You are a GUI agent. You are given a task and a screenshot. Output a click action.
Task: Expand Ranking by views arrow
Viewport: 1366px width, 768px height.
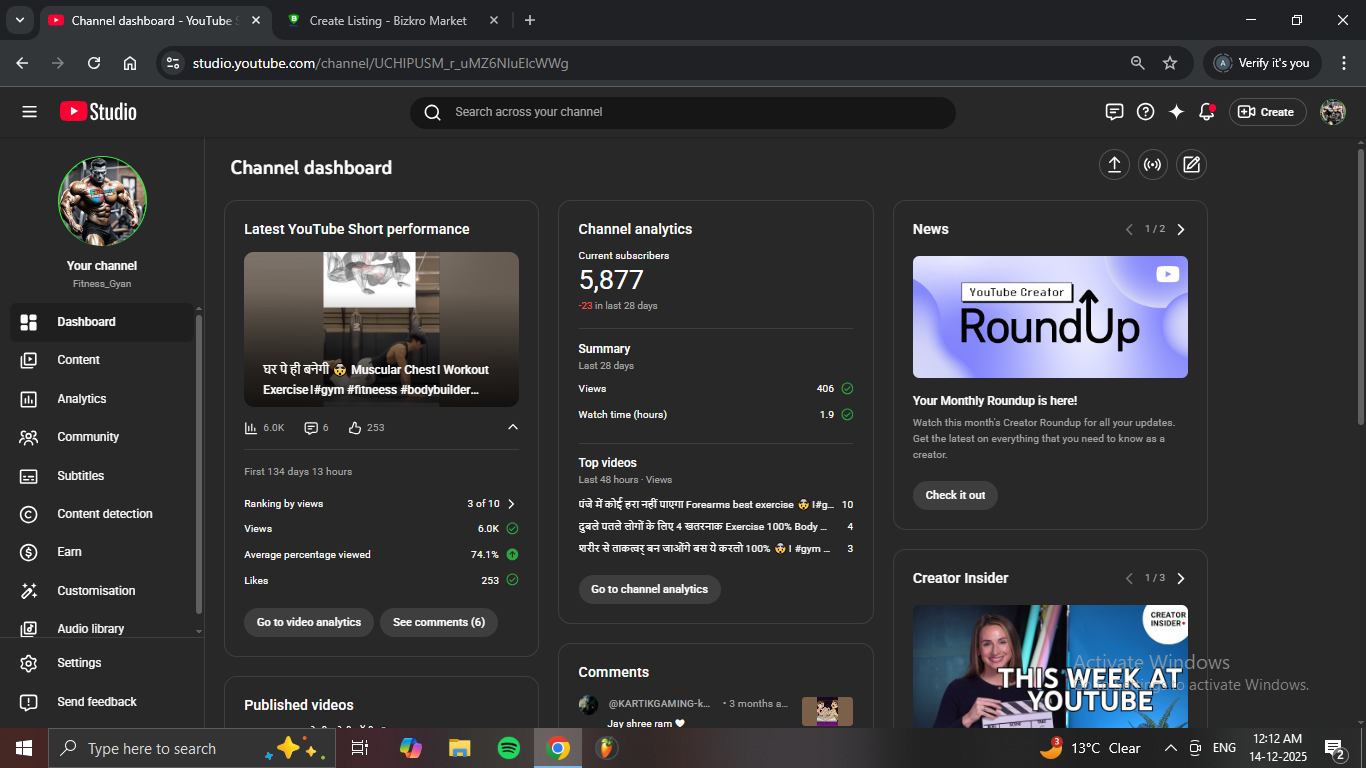tap(511, 504)
